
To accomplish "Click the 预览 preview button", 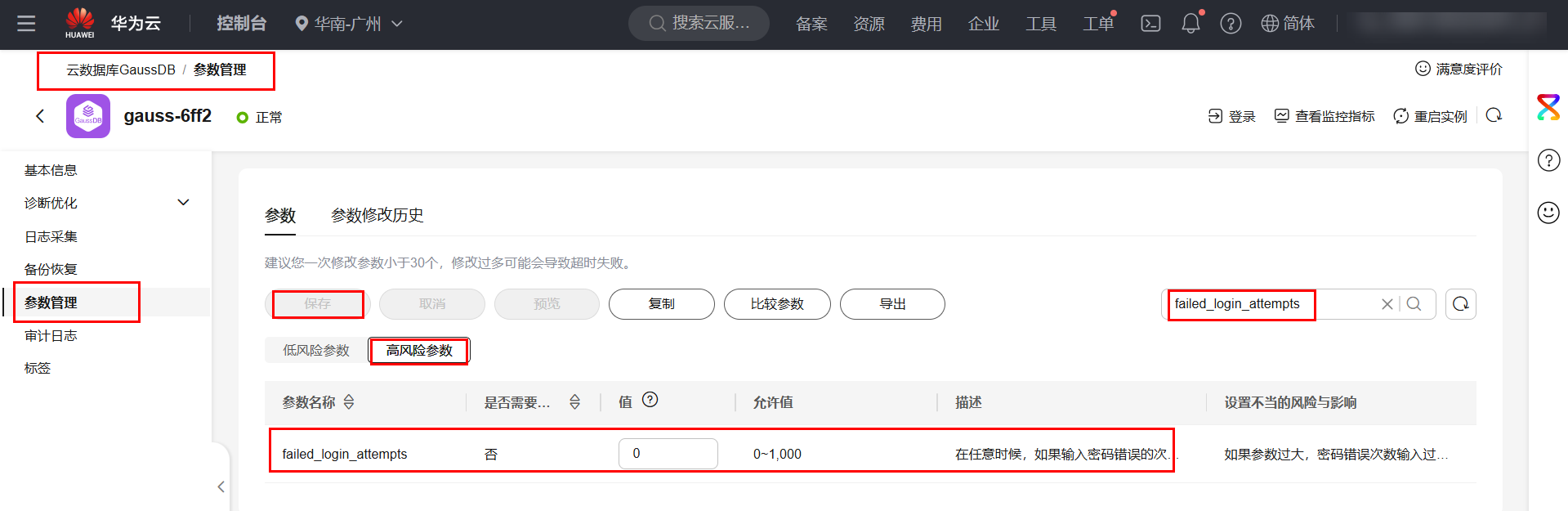I will 547,304.
